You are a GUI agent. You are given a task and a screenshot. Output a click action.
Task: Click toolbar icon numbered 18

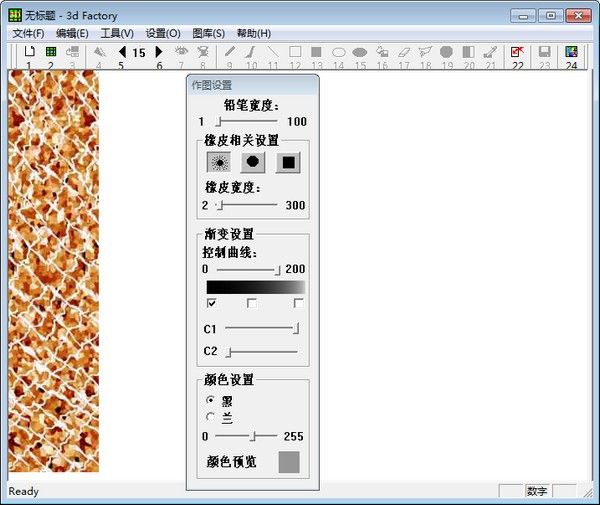point(425,51)
